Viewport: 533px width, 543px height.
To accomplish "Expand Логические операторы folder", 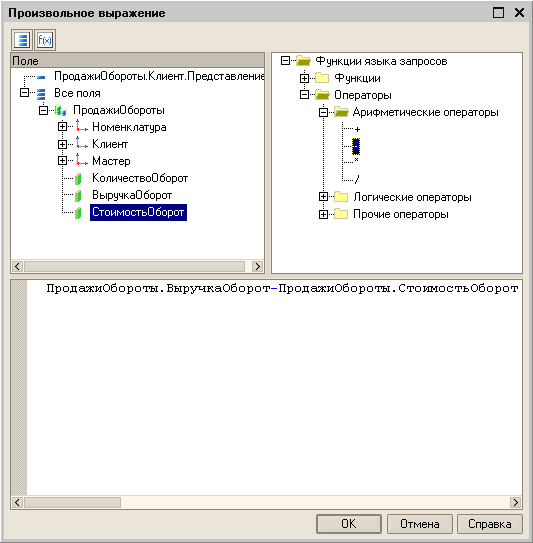I will tap(323, 197).
